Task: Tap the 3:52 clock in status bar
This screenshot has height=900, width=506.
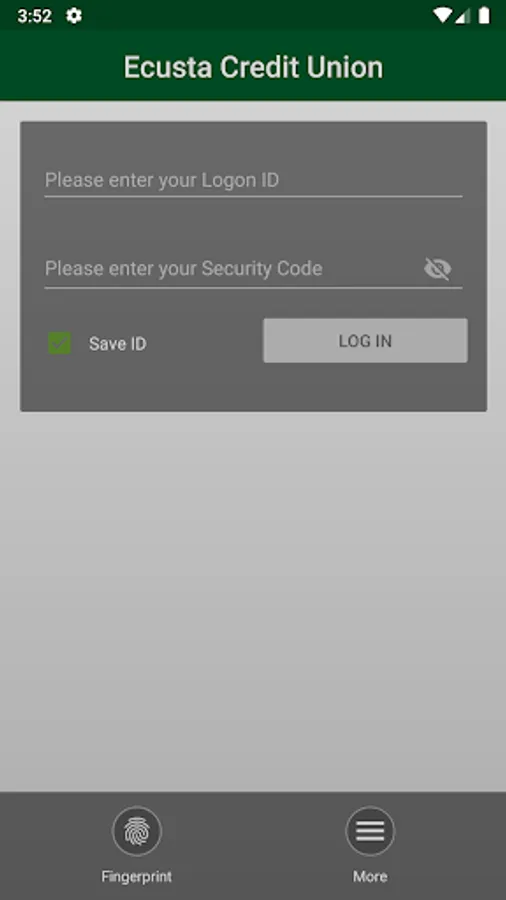Action: click(34, 16)
